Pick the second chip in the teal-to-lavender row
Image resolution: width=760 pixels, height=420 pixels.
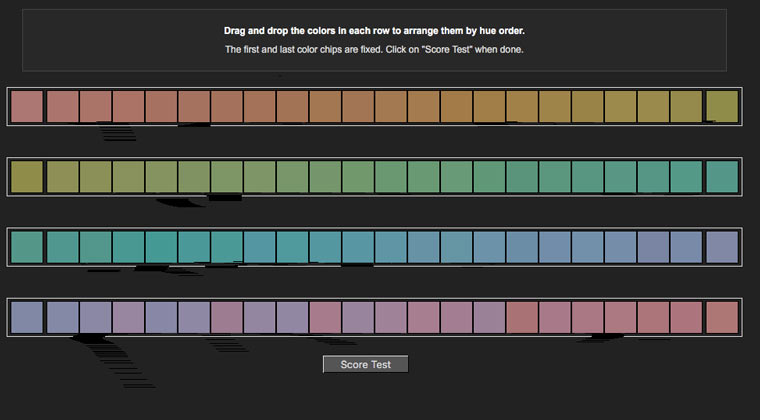[63, 247]
